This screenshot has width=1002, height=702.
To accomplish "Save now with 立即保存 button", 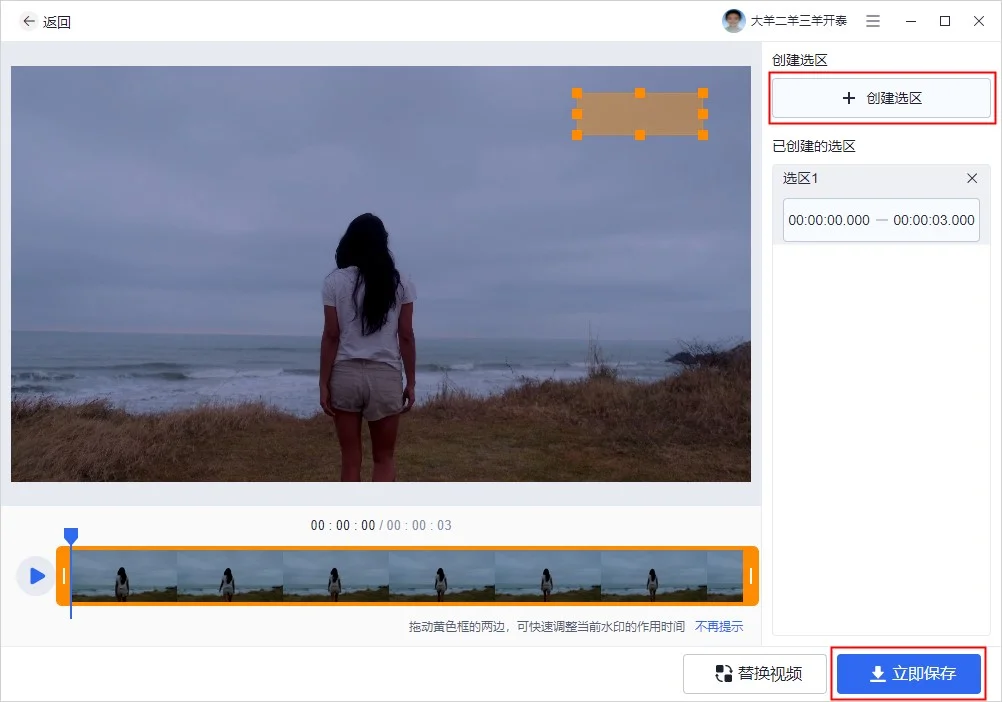I will tap(909, 674).
